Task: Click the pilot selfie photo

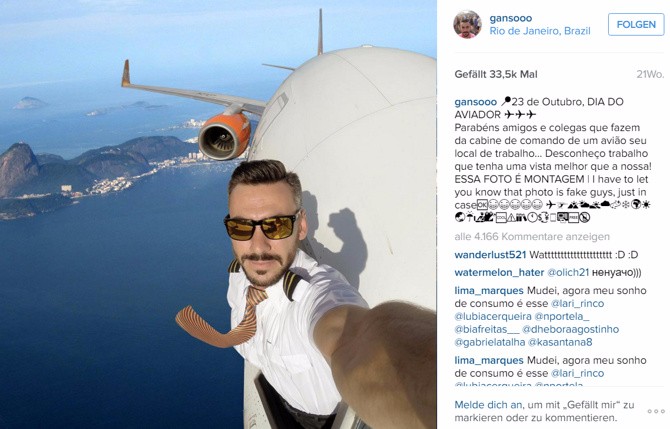Action: pyautogui.click(x=218, y=214)
